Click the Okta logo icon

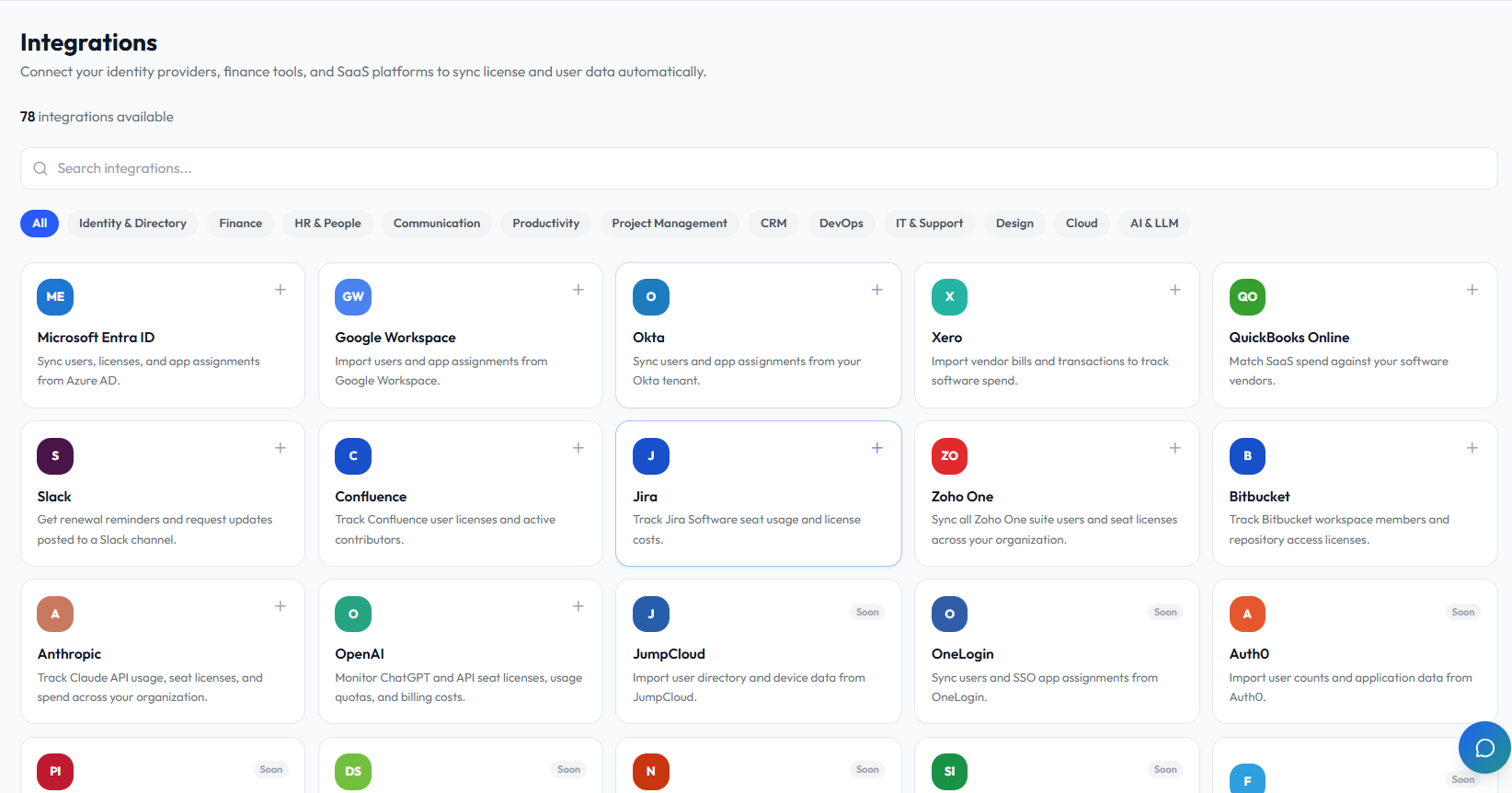coord(651,297)
